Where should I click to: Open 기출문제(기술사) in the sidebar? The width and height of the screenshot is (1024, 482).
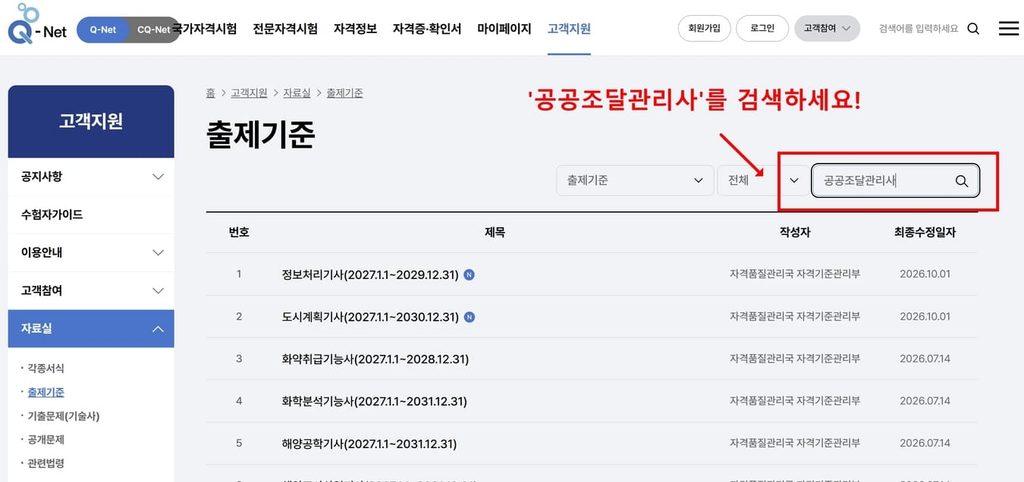[63, 416]
